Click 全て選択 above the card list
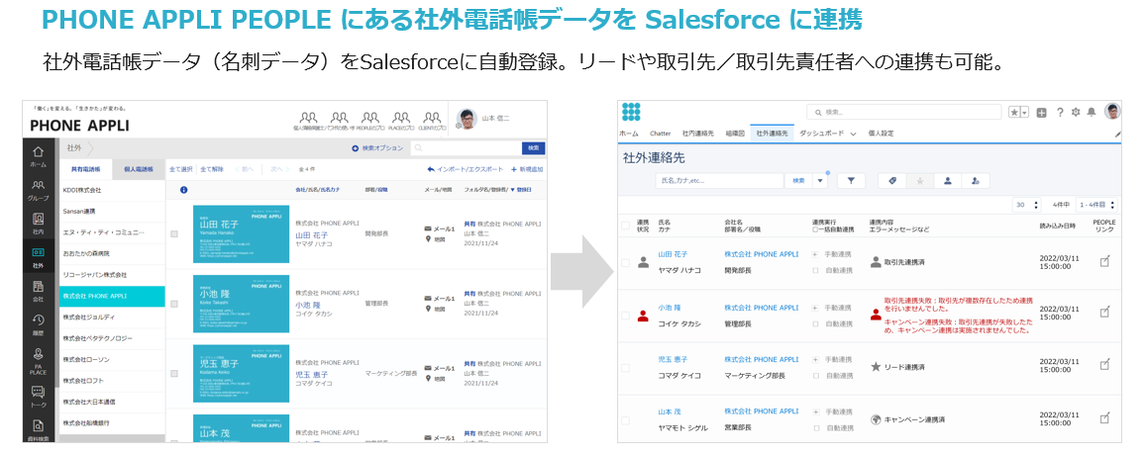 coord(181,169)
